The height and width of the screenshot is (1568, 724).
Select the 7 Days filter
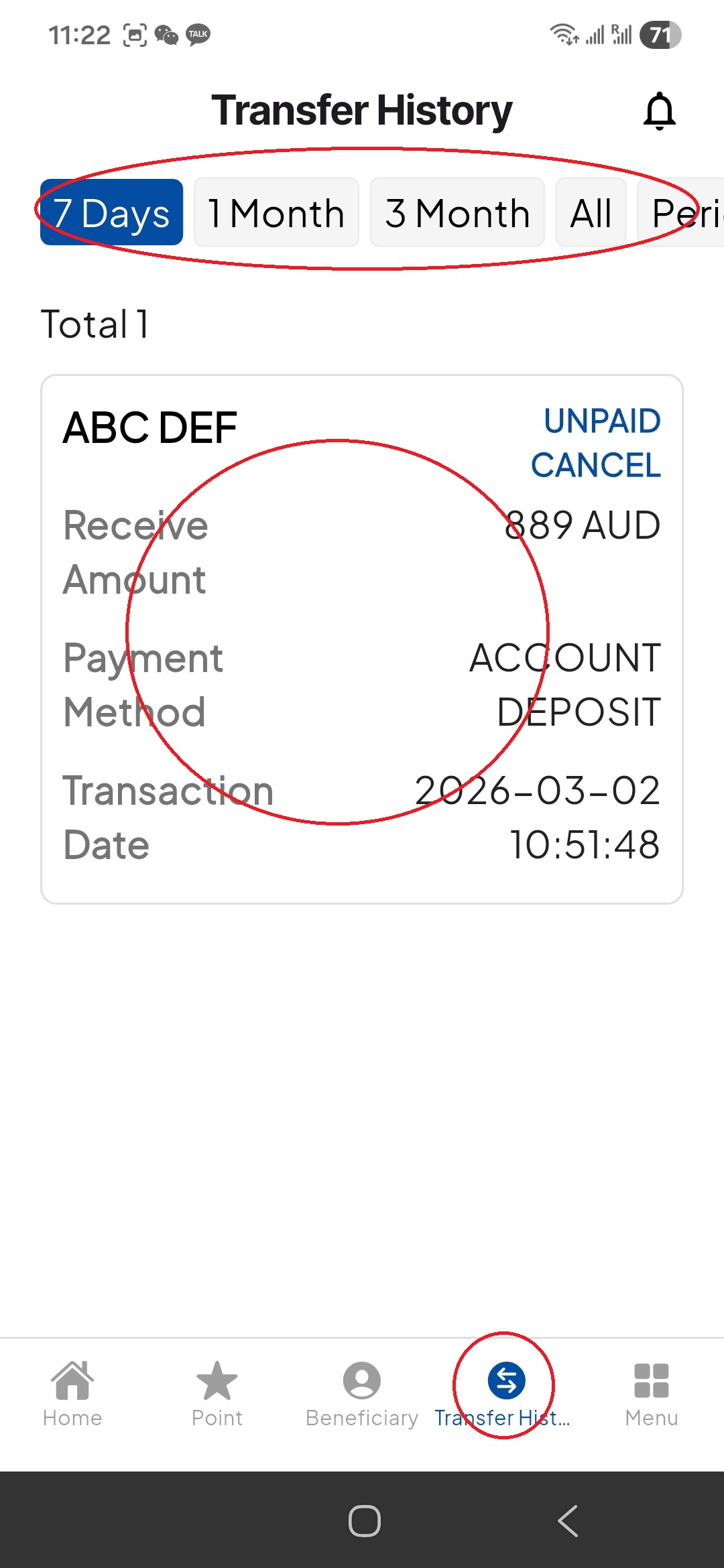[x=111, y=212]
